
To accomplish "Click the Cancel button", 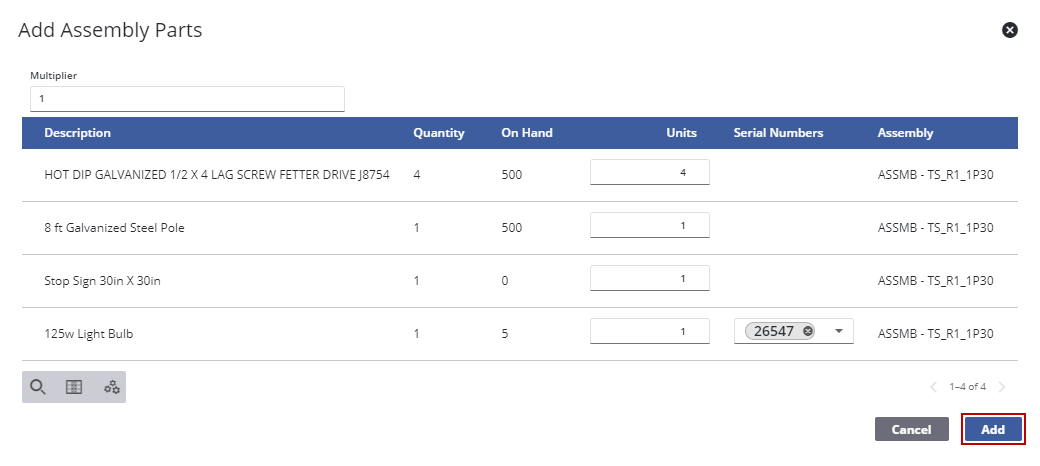I will click(x=911, y=429).
